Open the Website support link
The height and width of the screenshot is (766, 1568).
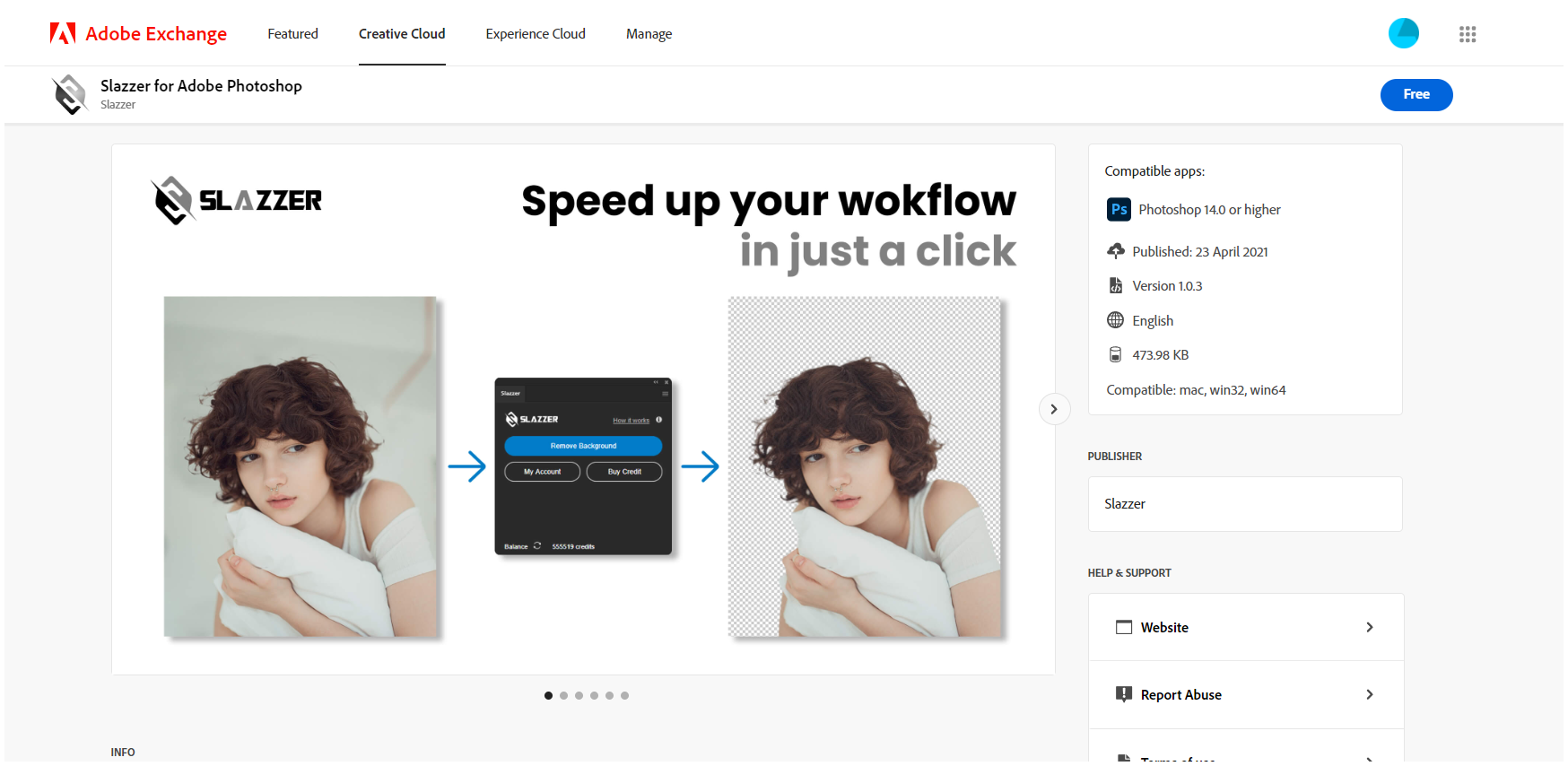coord(1245,627)
